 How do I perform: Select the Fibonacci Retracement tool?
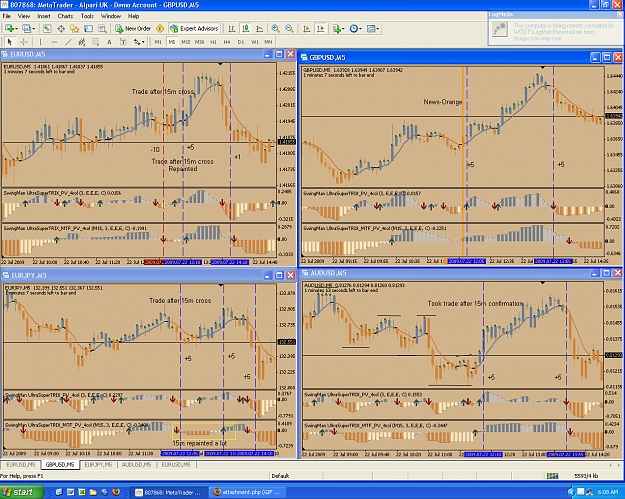(x=95, y=42)
